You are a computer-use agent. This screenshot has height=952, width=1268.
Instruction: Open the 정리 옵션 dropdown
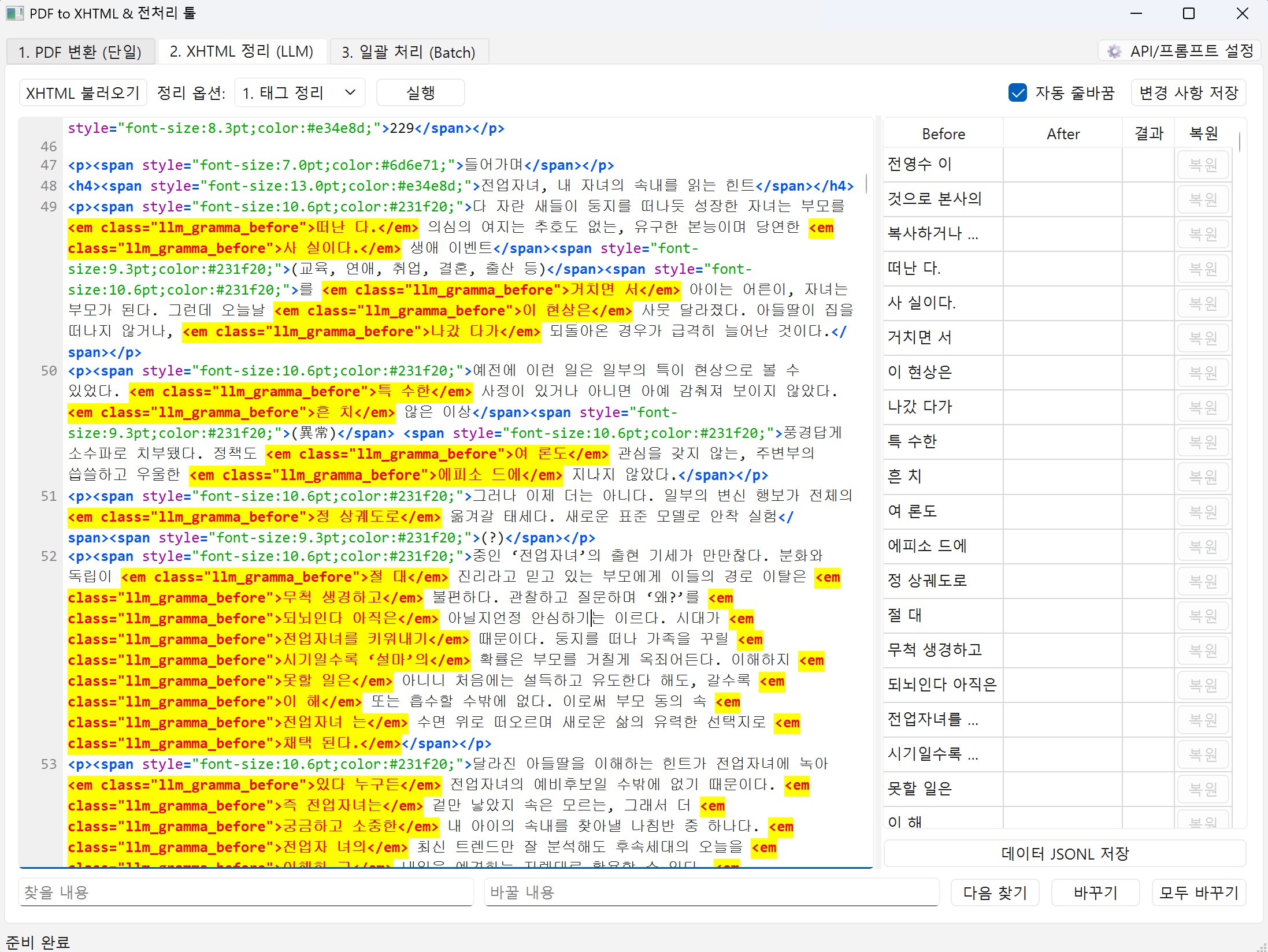[299, 93]
